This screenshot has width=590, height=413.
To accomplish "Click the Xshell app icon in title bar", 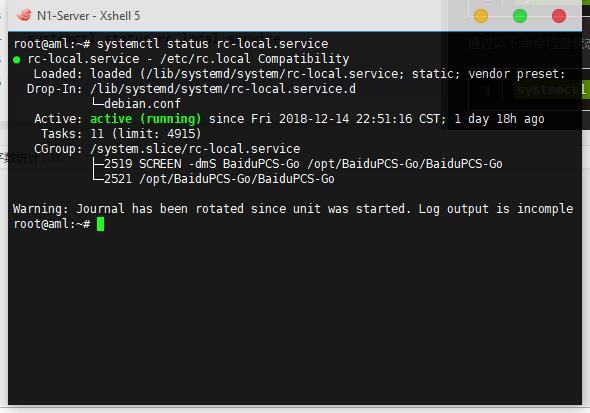I will 24,15.
